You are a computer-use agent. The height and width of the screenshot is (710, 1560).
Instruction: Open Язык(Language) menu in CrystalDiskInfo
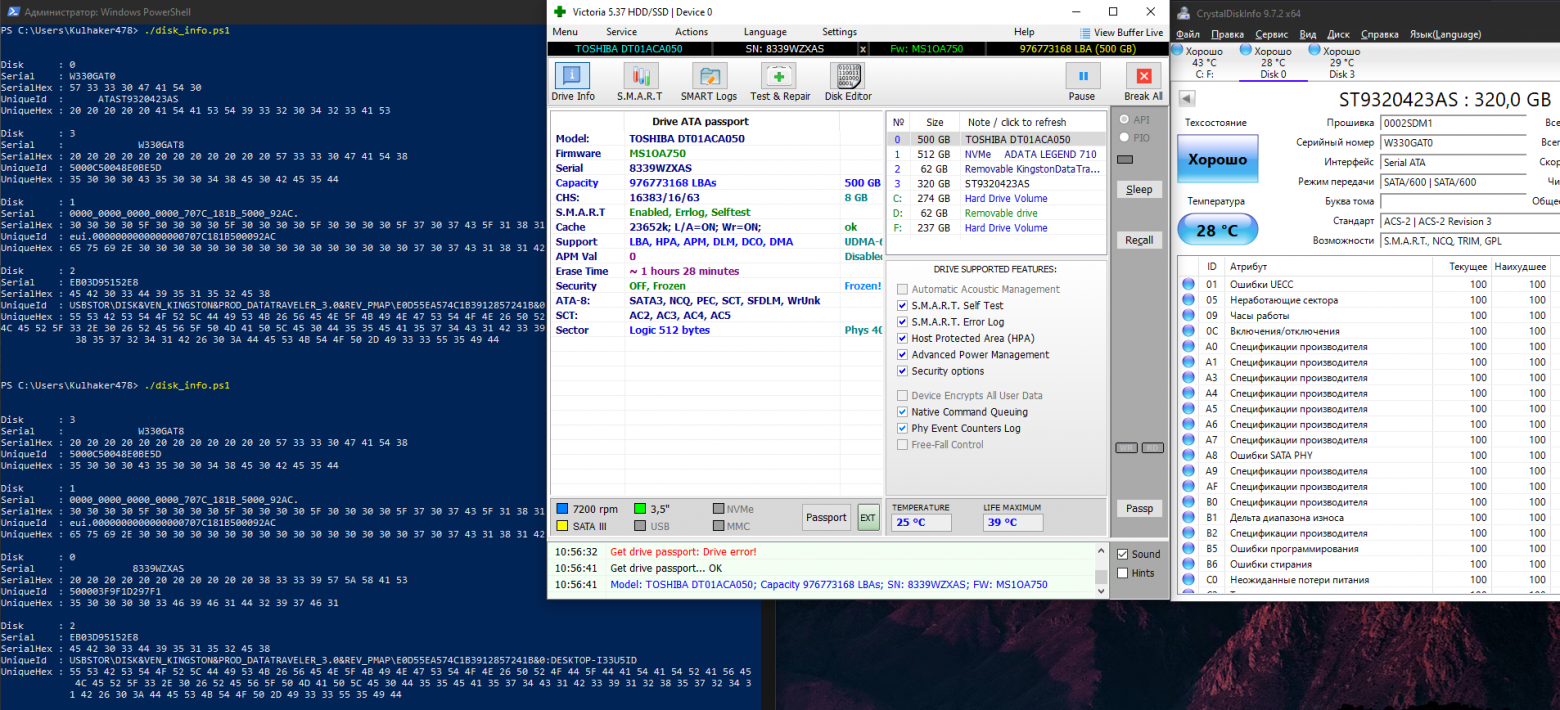pos(1445,34)
